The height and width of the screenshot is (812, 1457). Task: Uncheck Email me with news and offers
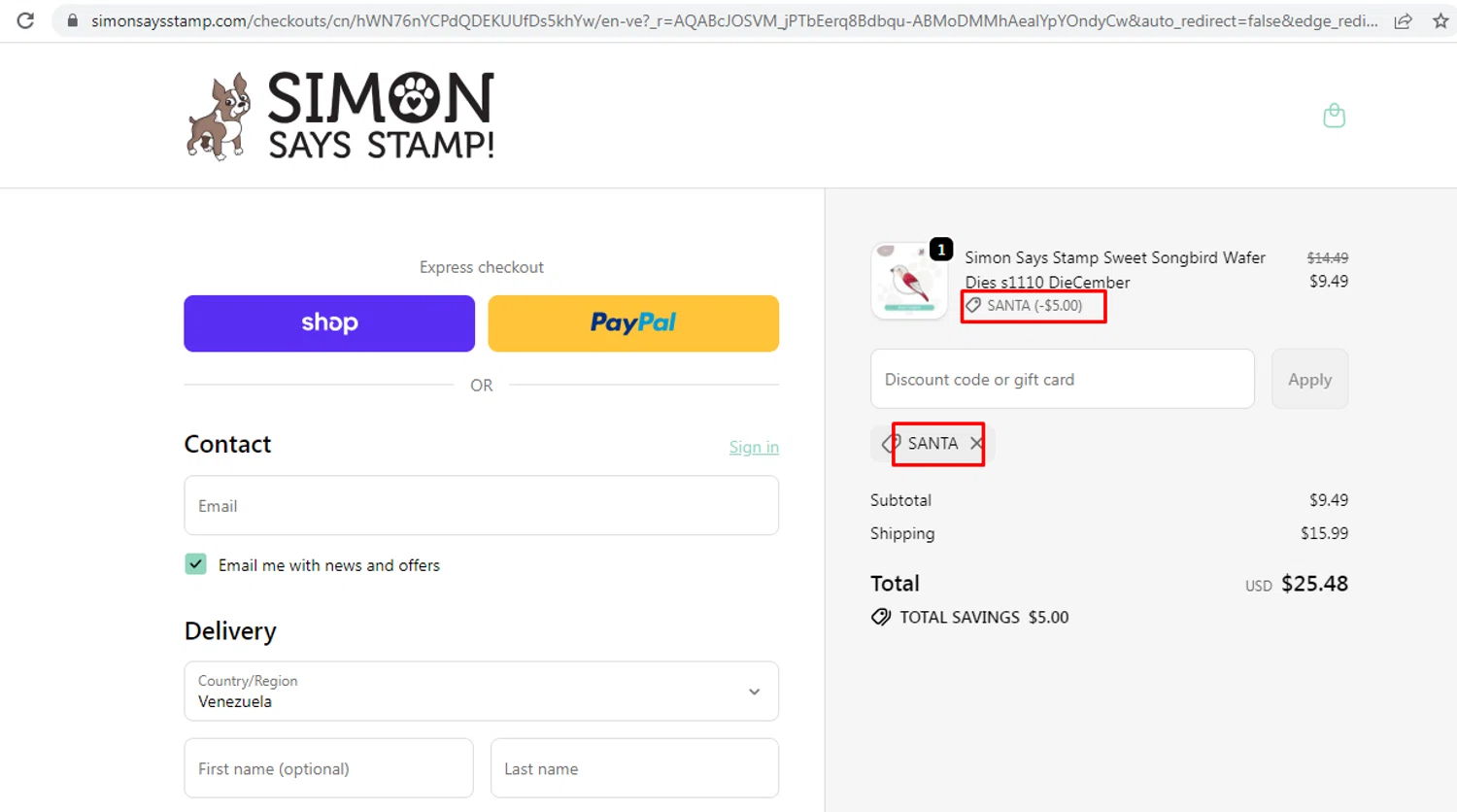(x=195, y=564)
